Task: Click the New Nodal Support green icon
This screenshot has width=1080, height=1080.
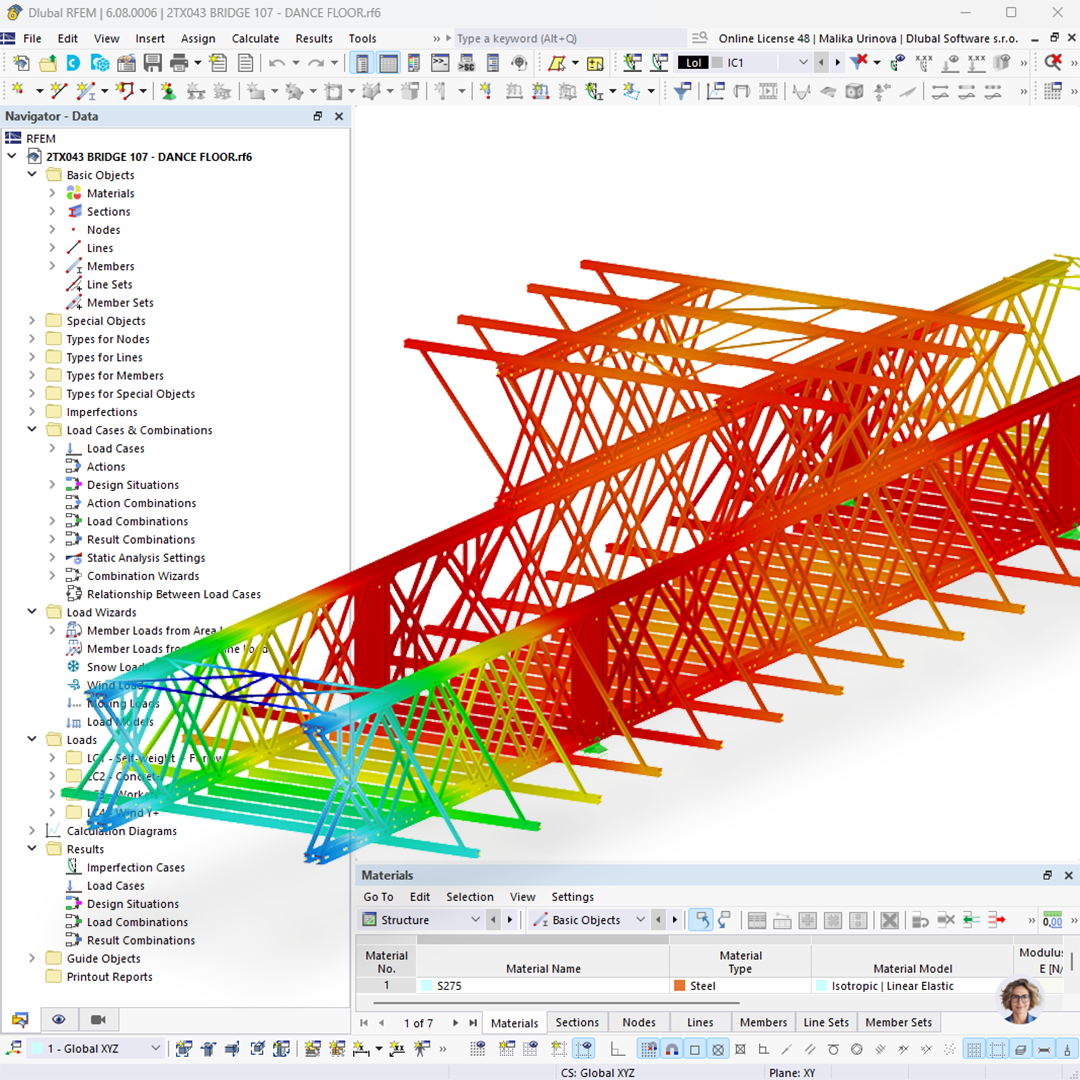Action: coord(167,90)
